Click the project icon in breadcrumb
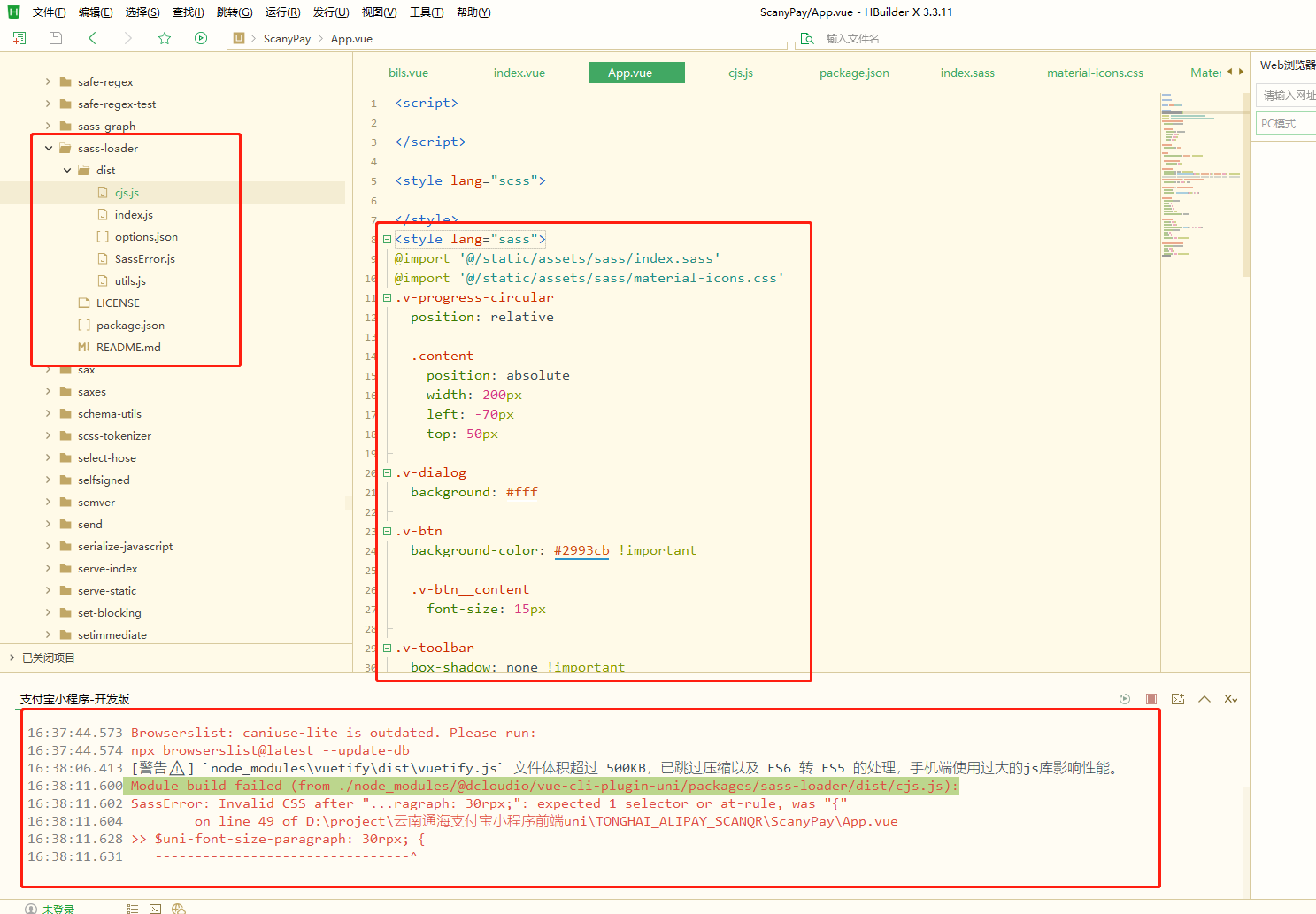 click(x=239, y=38)
